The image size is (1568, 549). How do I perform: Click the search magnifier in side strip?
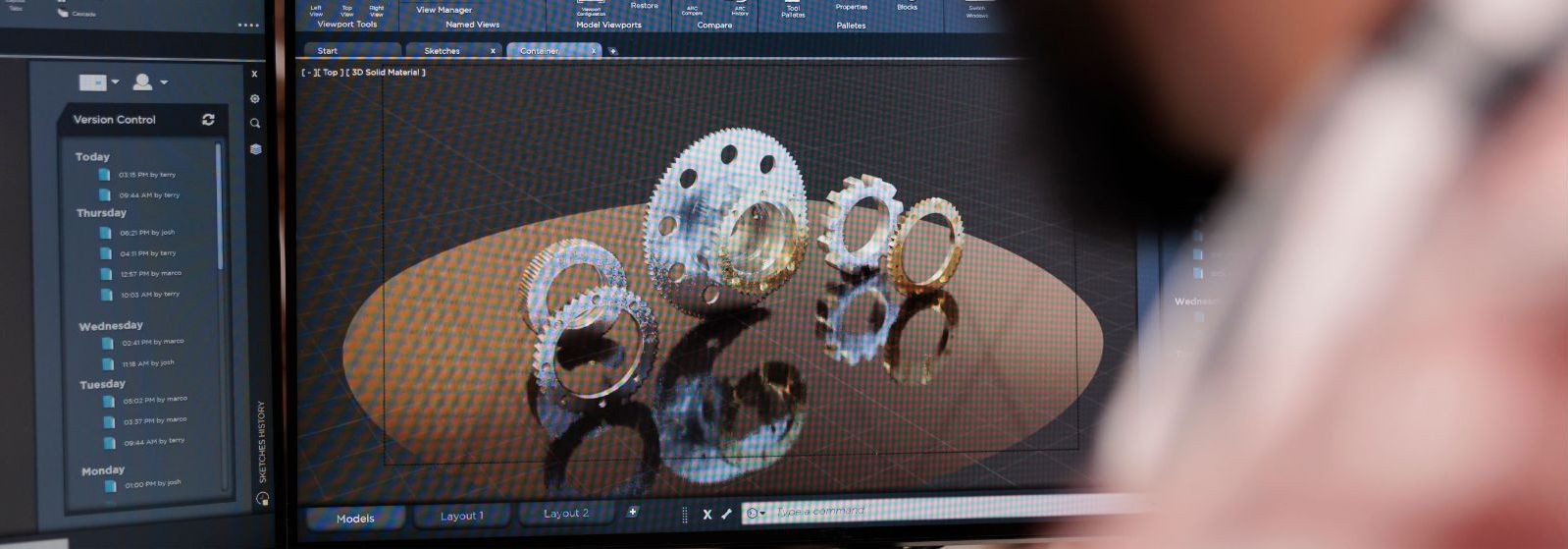pyautogui.click(x=255, y=124)
